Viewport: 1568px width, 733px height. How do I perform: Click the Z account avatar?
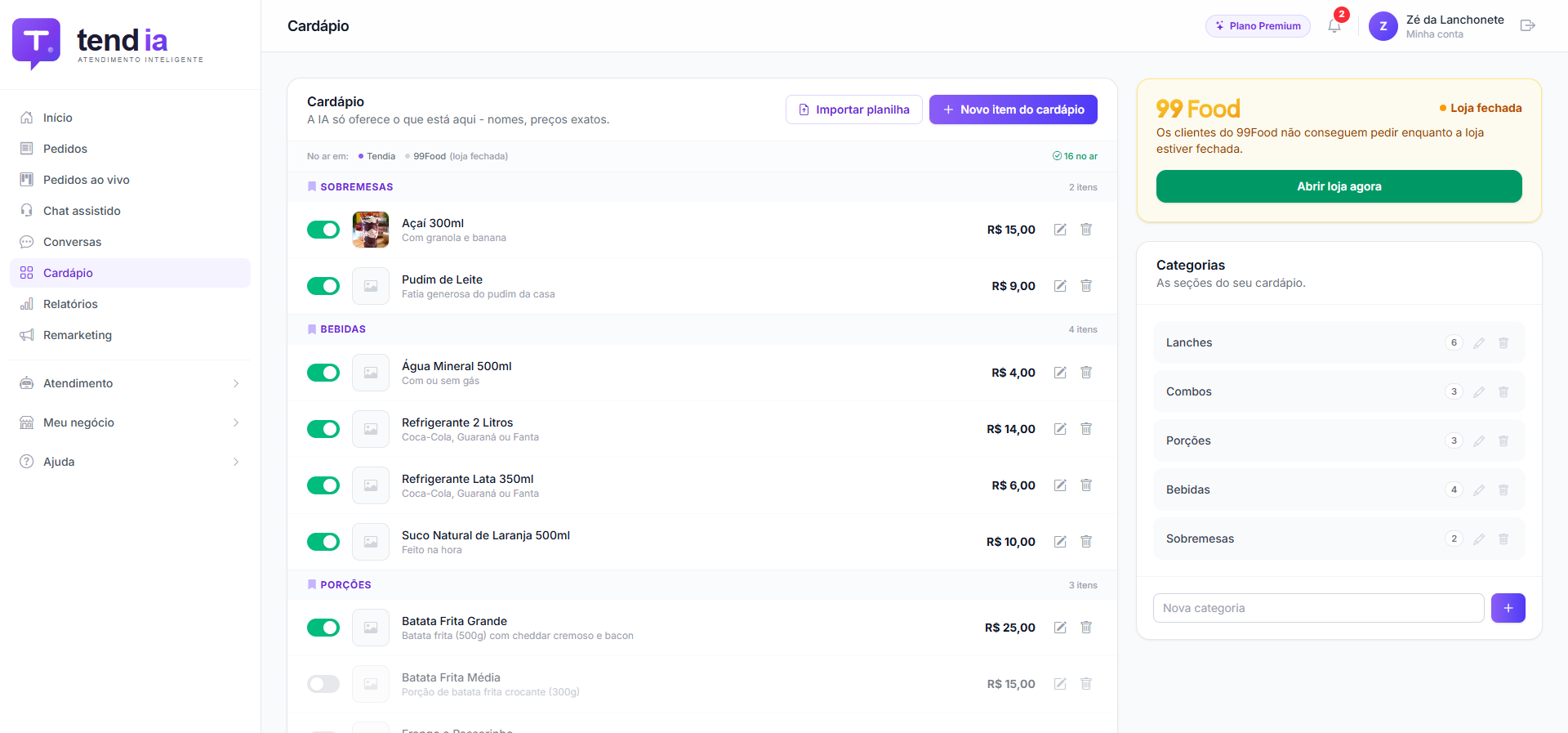tap(1383, 26)
